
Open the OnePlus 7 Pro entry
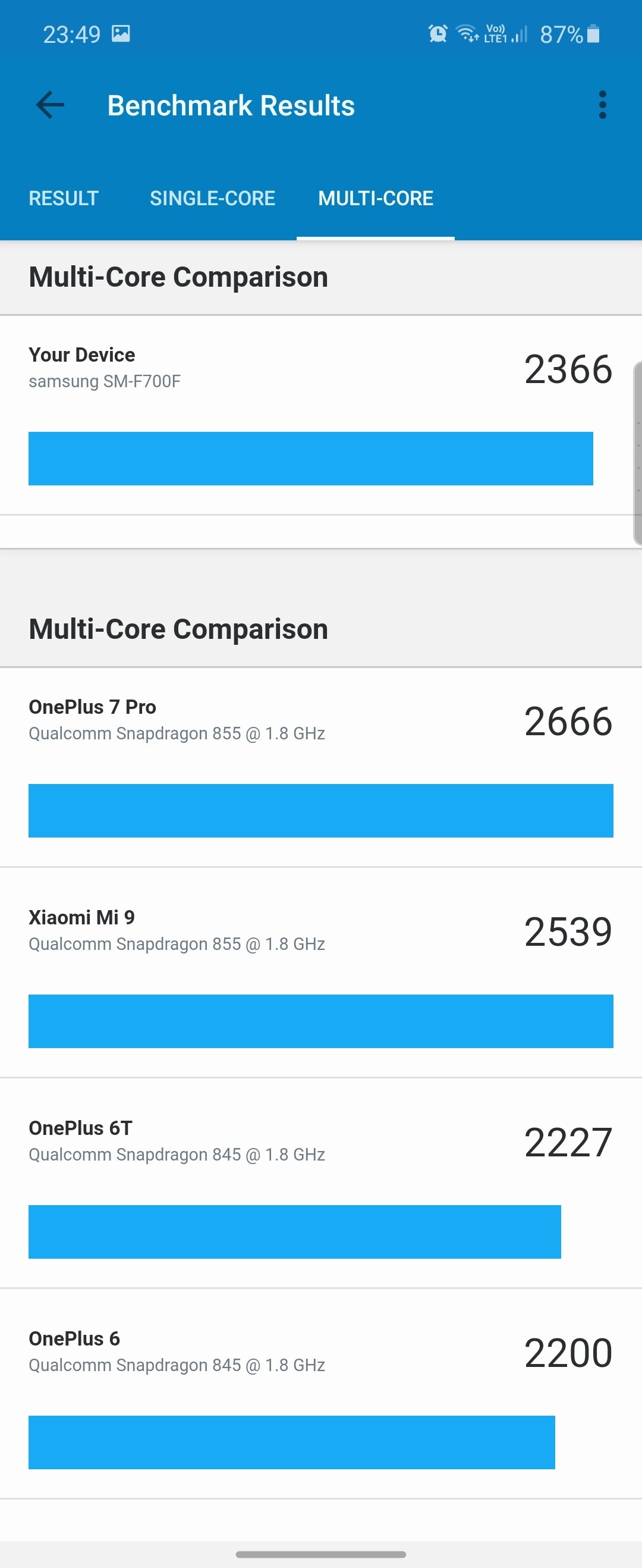click(320, 767)
